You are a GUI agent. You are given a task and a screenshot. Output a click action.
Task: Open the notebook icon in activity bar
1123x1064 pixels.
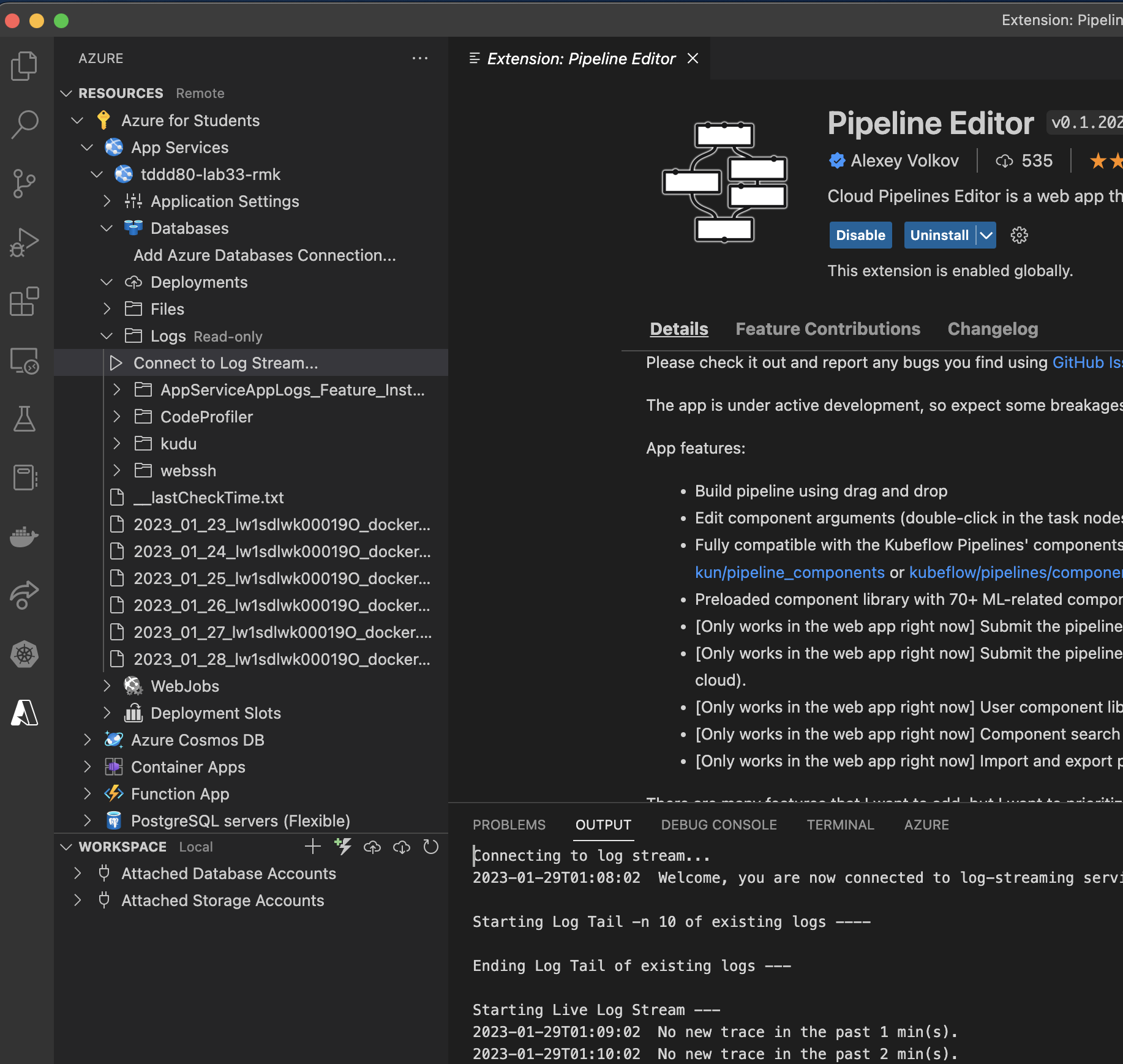pos(24,478)
